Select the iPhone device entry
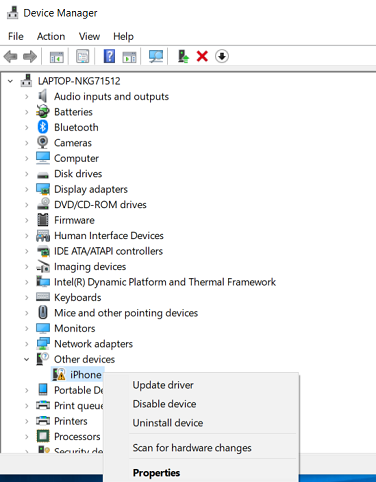The width and height of the screenshot is (376, 482). pyautogui.click(x=86, y=375)
